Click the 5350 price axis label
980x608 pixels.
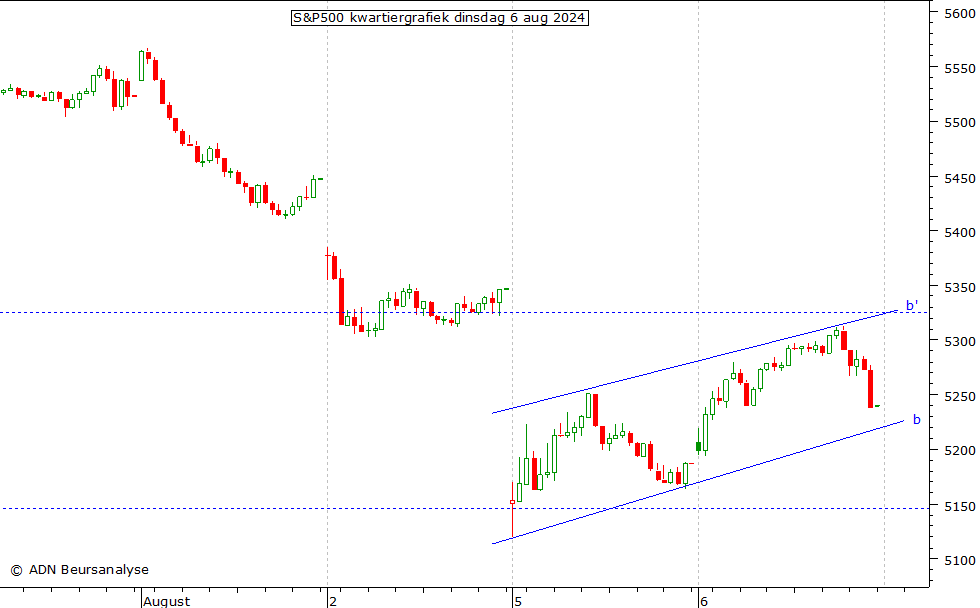click(x=960, y=287)
